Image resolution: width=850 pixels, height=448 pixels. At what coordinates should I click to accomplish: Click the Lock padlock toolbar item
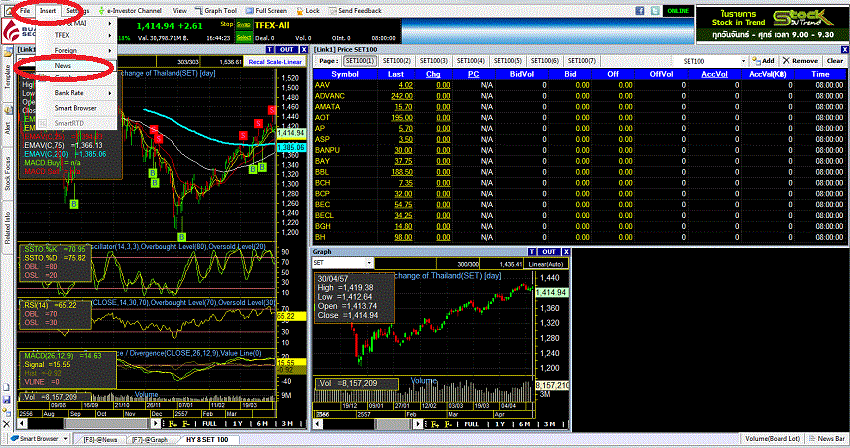point(308,10)
